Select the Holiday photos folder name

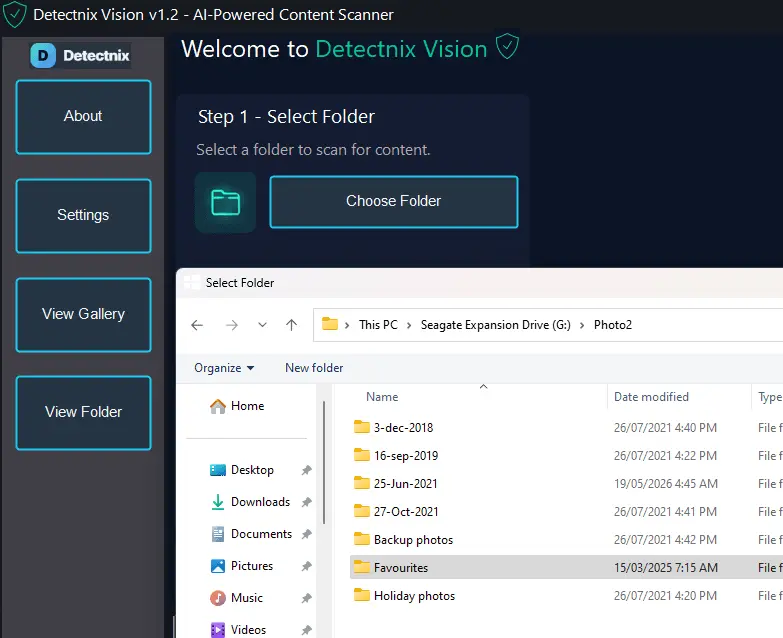tap(414, 596)
